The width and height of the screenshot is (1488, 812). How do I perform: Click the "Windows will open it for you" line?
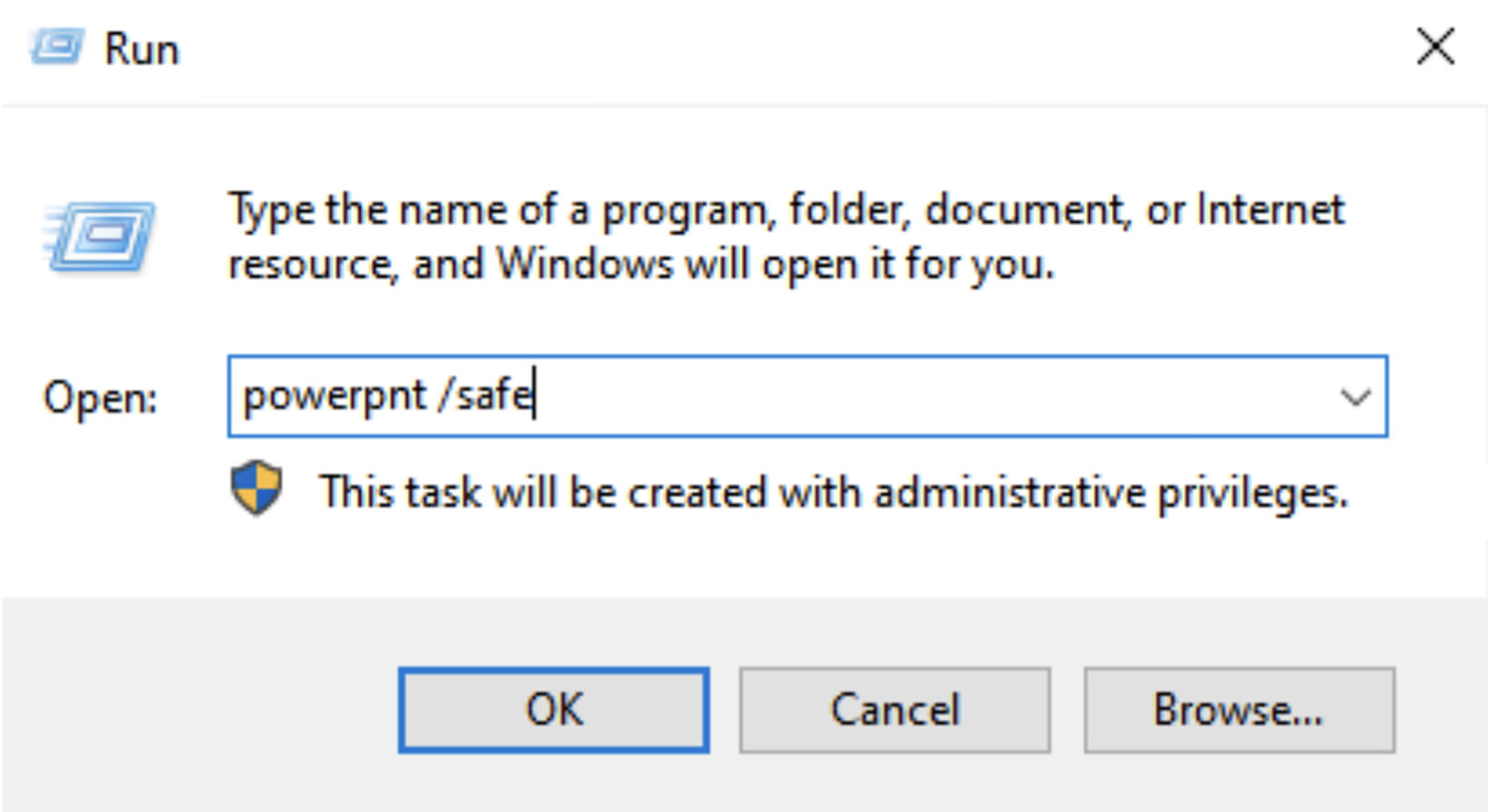pos(774,265)
